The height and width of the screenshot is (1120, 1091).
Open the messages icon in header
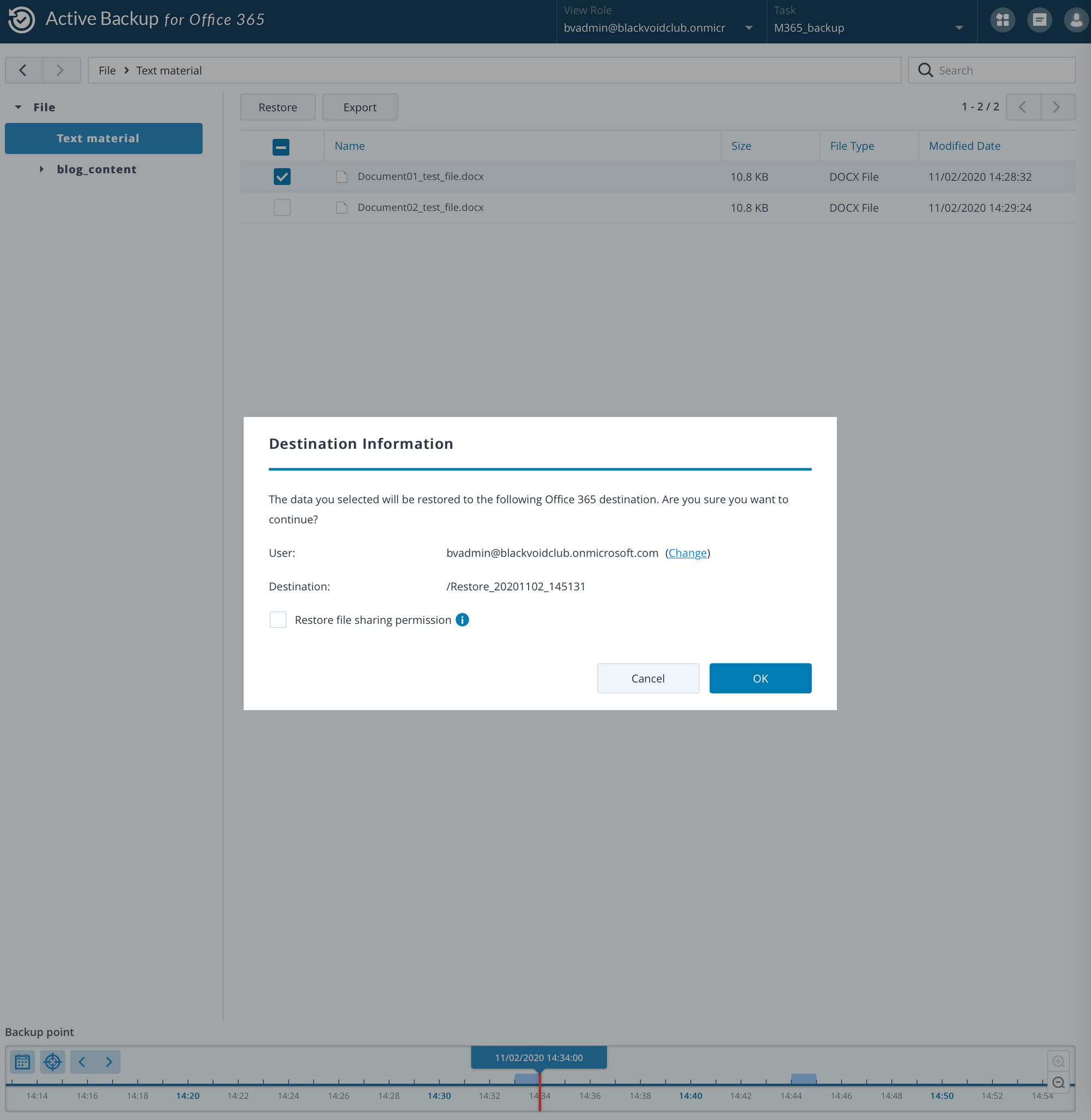click(x=1039, y=20)
